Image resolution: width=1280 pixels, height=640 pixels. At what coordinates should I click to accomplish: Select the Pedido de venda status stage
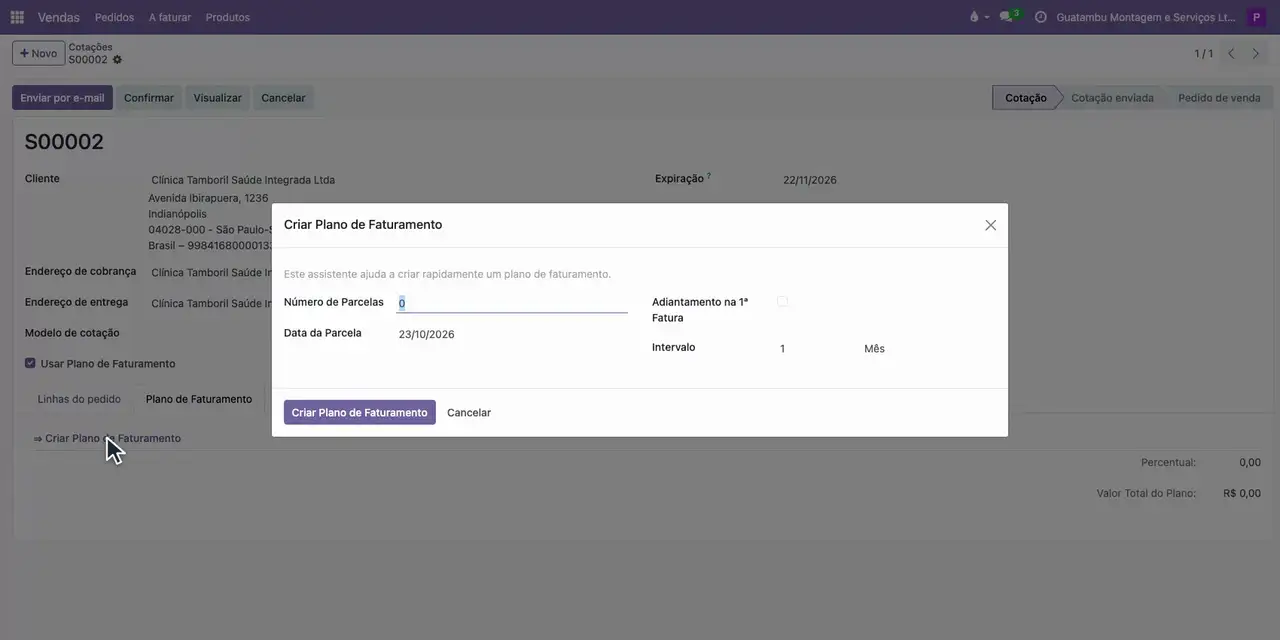pos(1219,98)
